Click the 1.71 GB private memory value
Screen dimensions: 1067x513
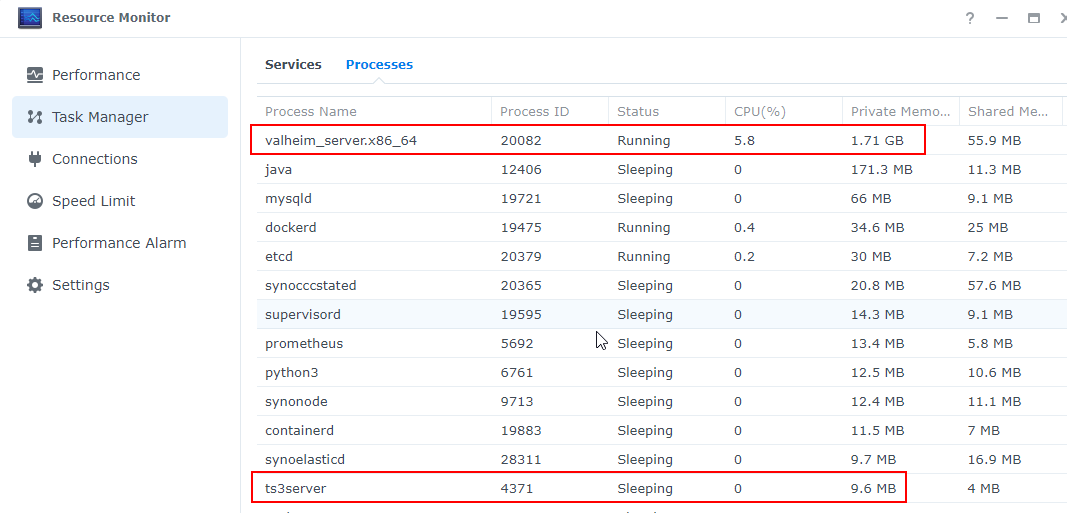pyautogui.click(x=877, y=141)
